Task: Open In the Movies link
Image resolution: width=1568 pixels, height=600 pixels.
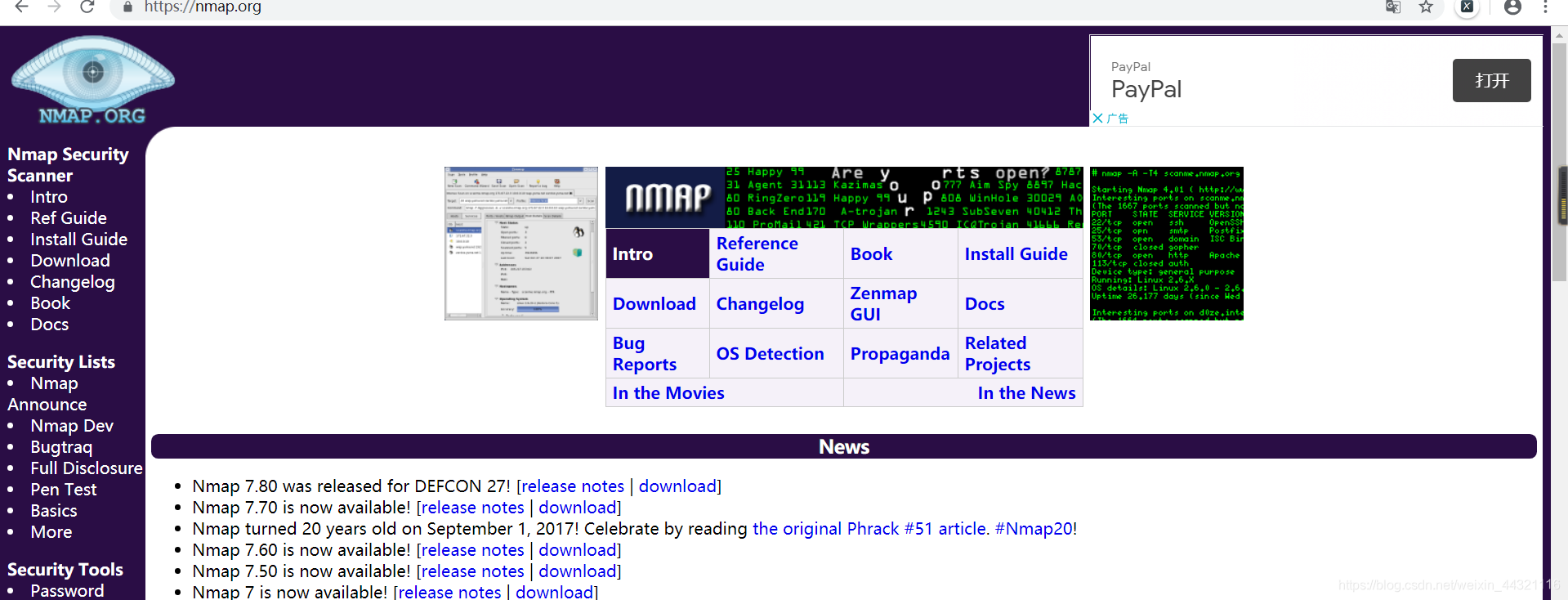Action: (x=668, y=393)
